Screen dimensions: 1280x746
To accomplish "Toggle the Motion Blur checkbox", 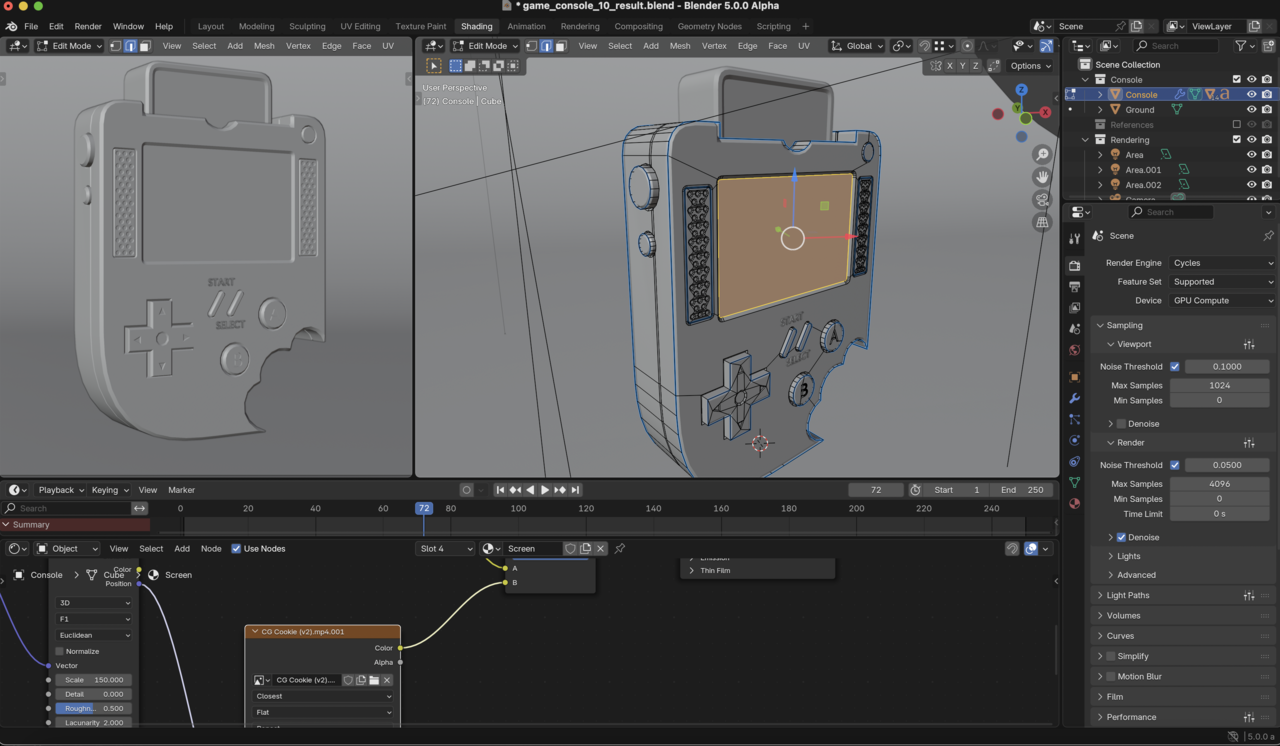I will coord(1110,676).
